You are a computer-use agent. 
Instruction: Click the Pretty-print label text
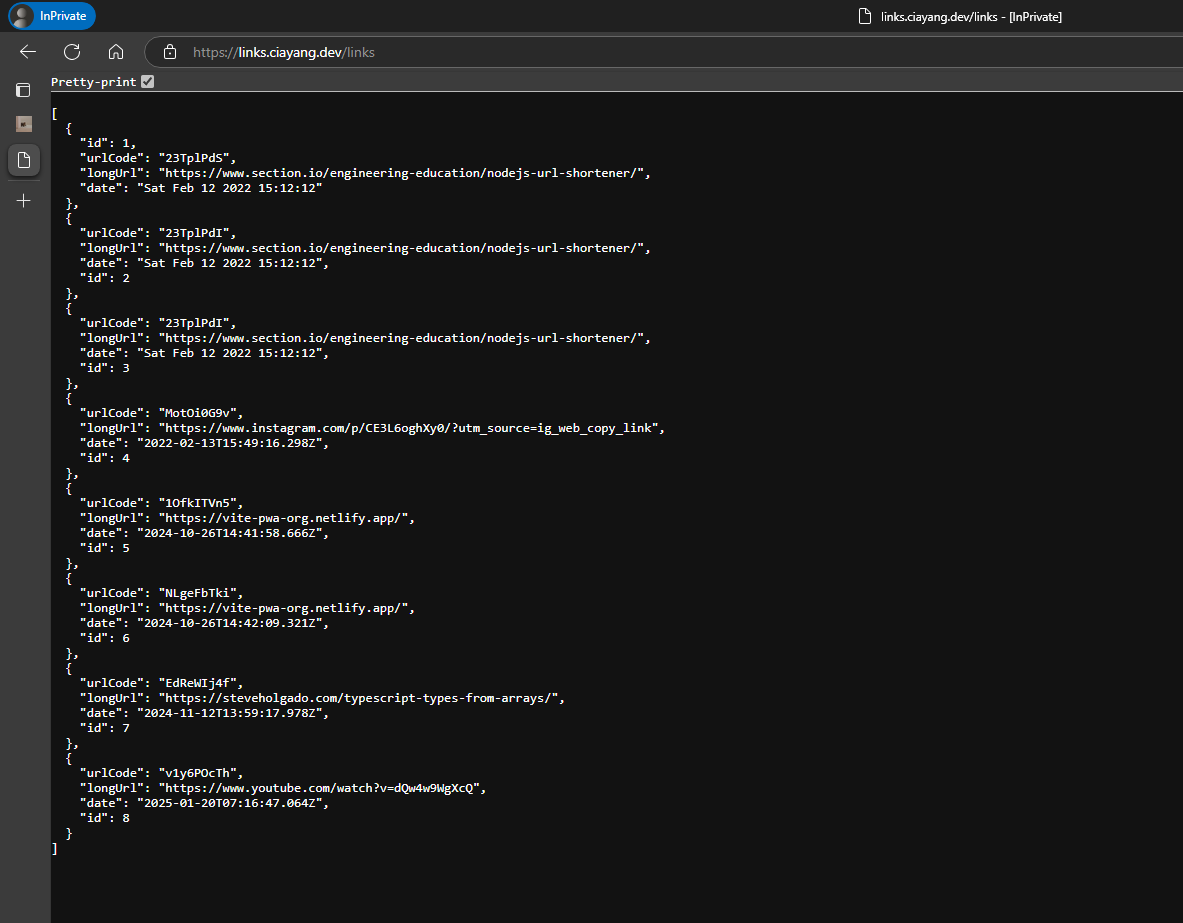pyautogui.click(x=93, y=82)
